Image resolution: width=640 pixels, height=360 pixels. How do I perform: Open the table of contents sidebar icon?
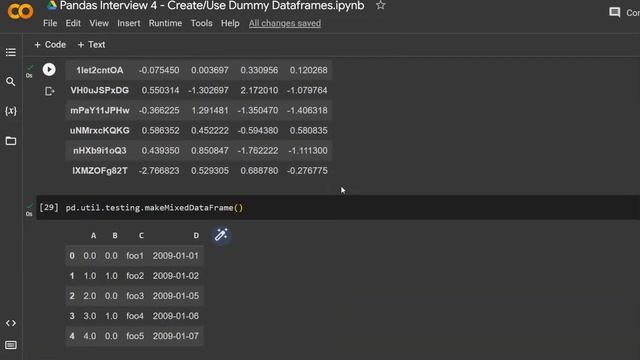click(11, 52)
